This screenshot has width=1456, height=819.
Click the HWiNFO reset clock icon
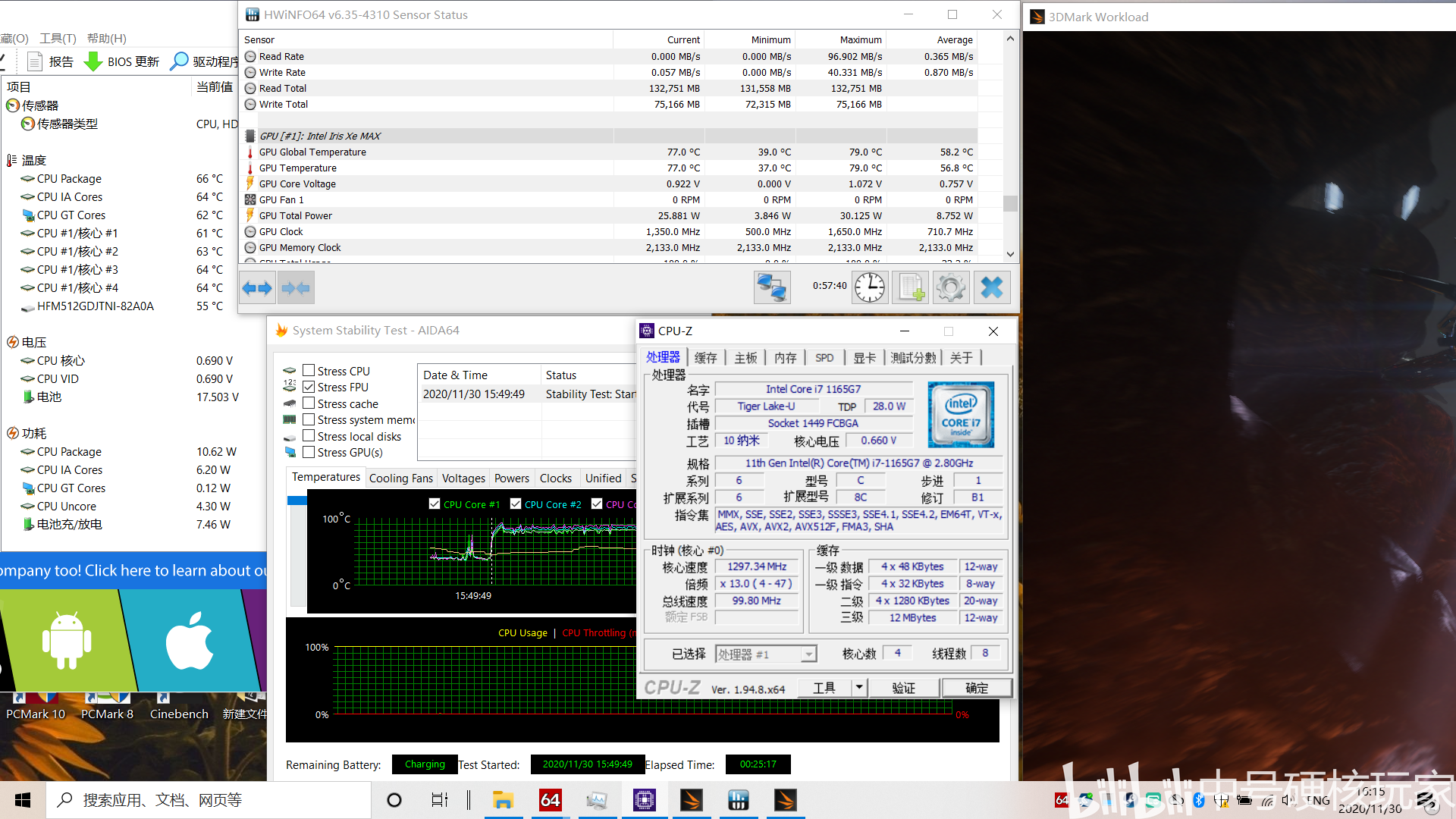tap(870, 287)
